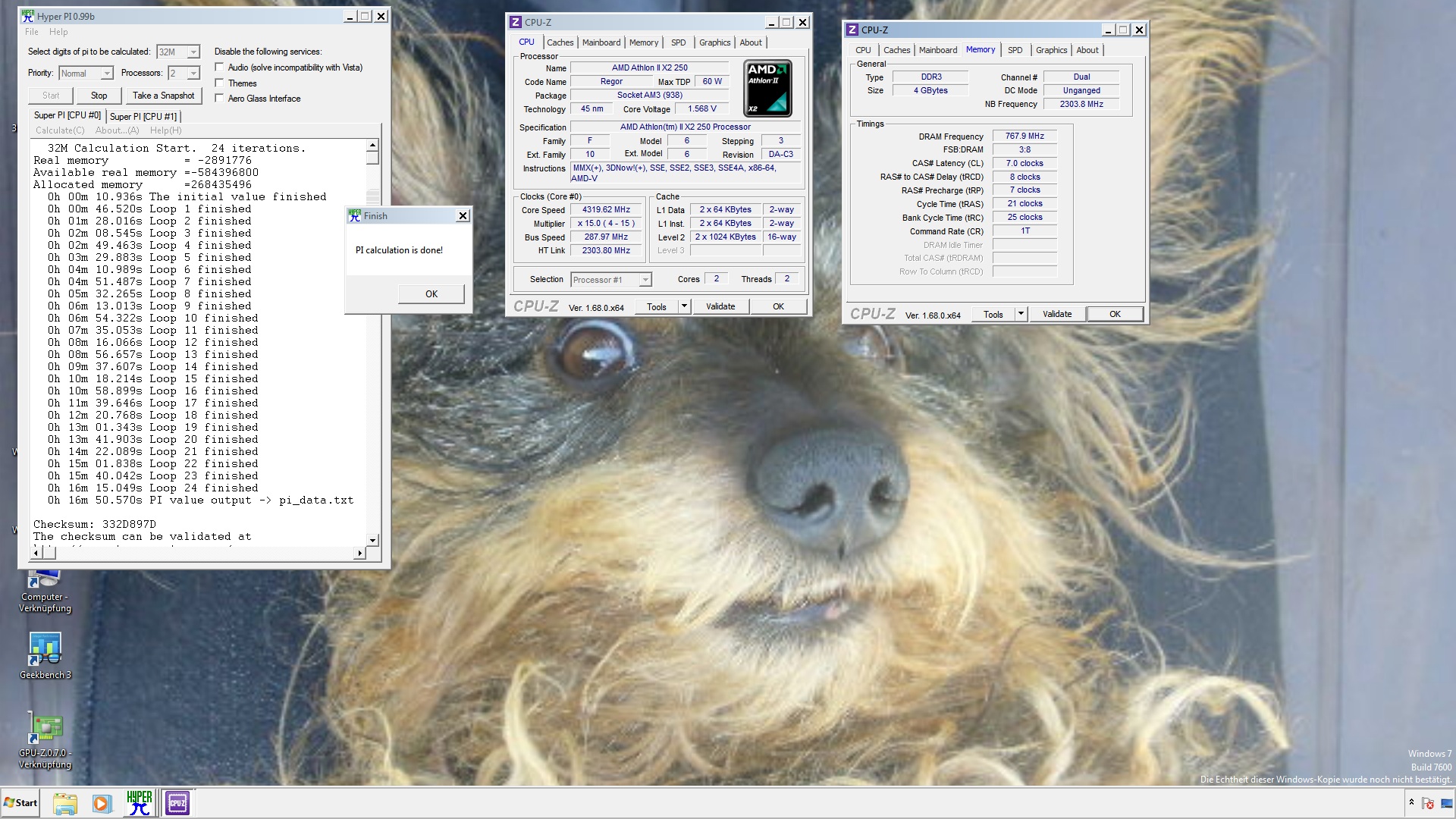Screen dimensions: 1456x819
Task: Open the Geekbench 3 desktop icon
Action: click(x=45, y=655)
